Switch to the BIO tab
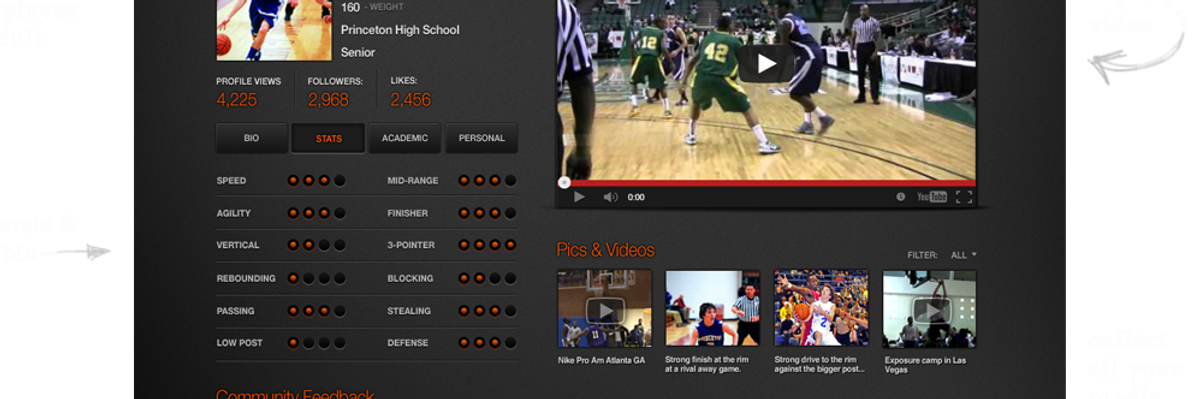 click(x=251, y=138)
